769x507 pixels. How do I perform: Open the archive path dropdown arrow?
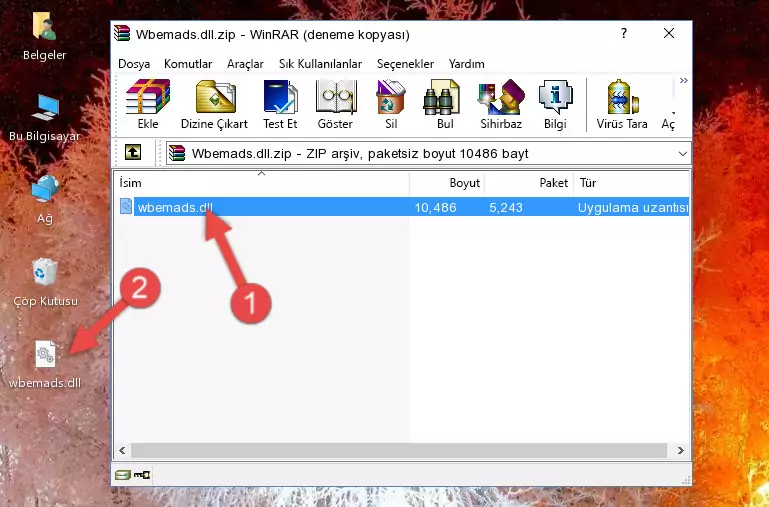coord(683,153)
